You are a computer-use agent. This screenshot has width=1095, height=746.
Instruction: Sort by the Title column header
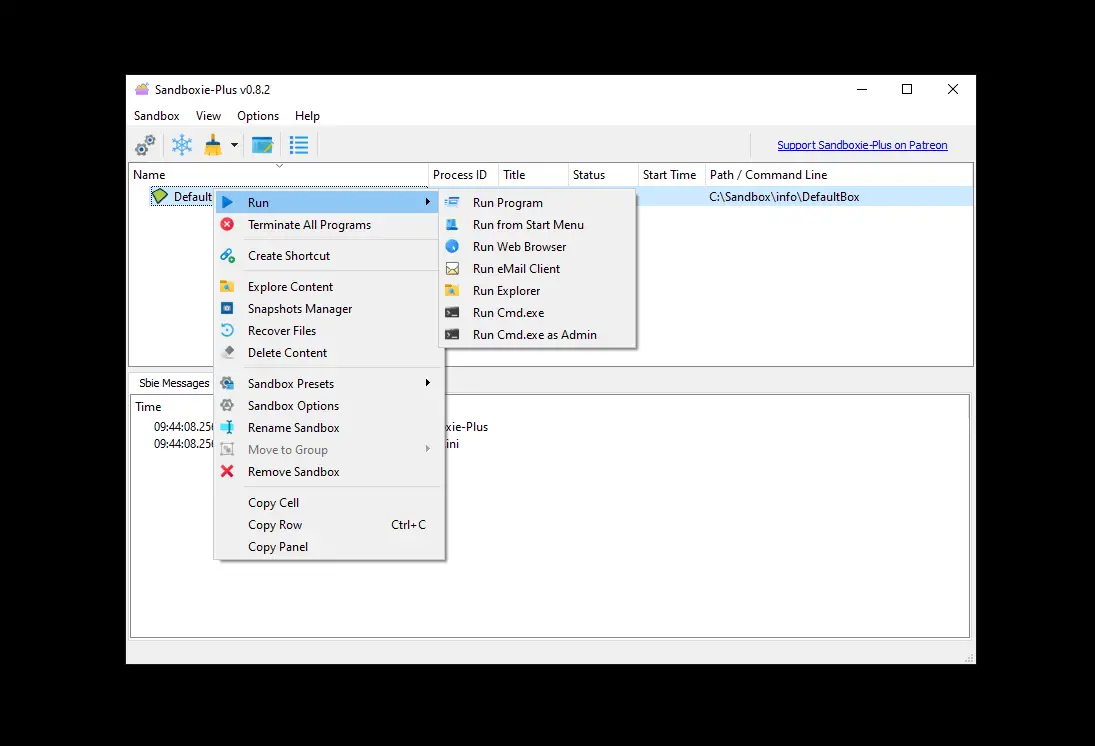[x=533, y=175]
